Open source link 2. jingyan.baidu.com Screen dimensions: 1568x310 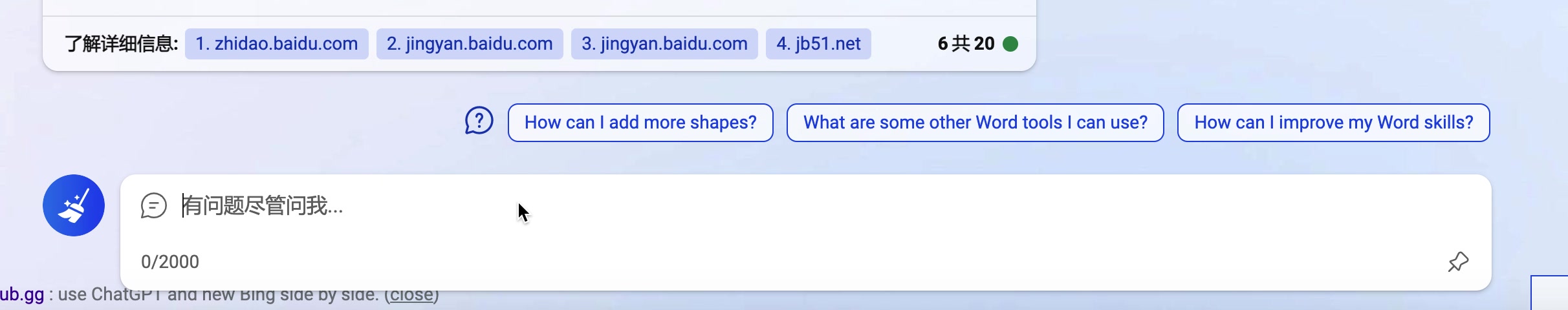coord(470,44)
